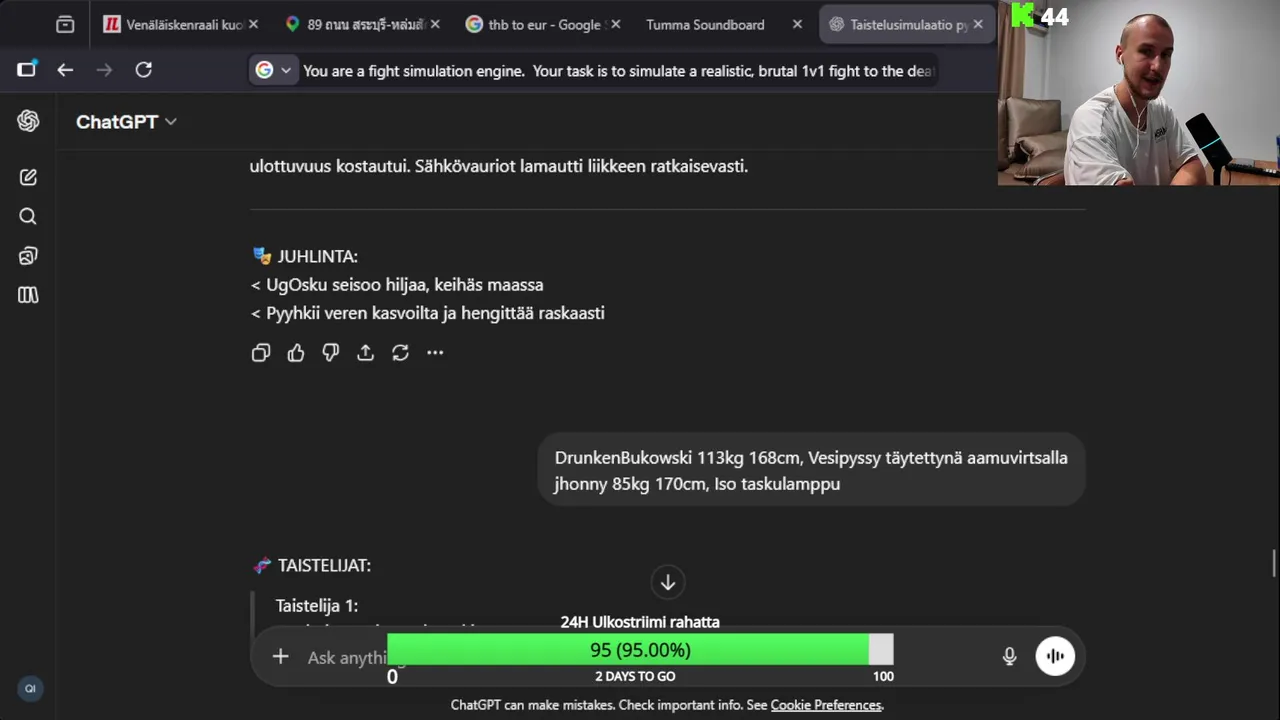The height and width of the screenshot is (720, 1280).
Task: Click the sentence 'Sähkövauriot lamautti liikkeen ratkaisevasti'
Action: (x=582, y=166)
